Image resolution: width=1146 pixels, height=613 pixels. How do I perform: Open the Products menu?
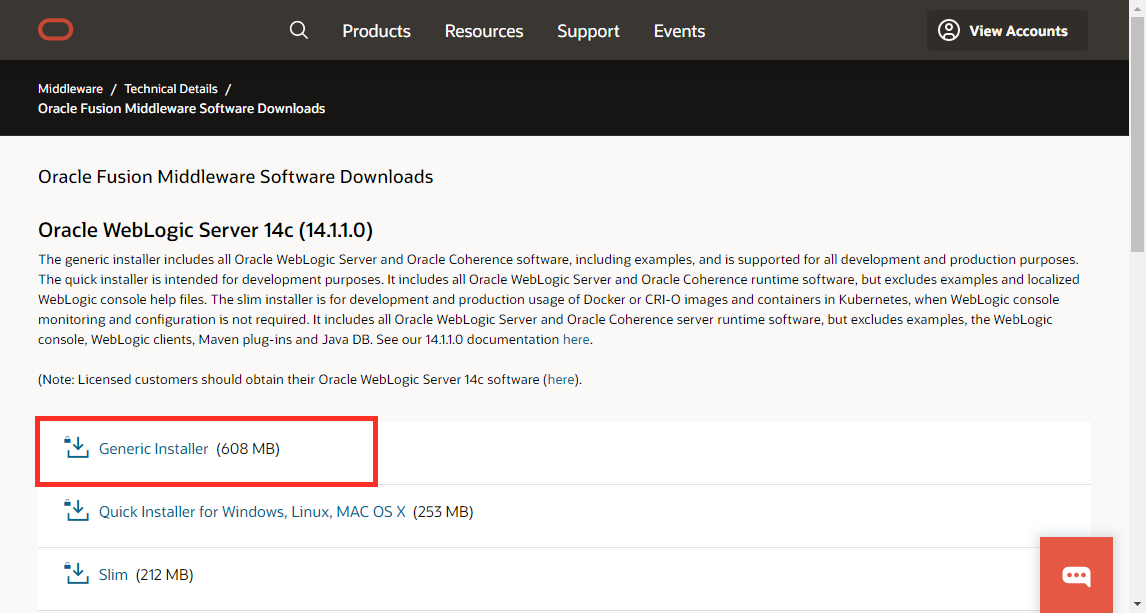pyautogui.click(x=376, y=31)
